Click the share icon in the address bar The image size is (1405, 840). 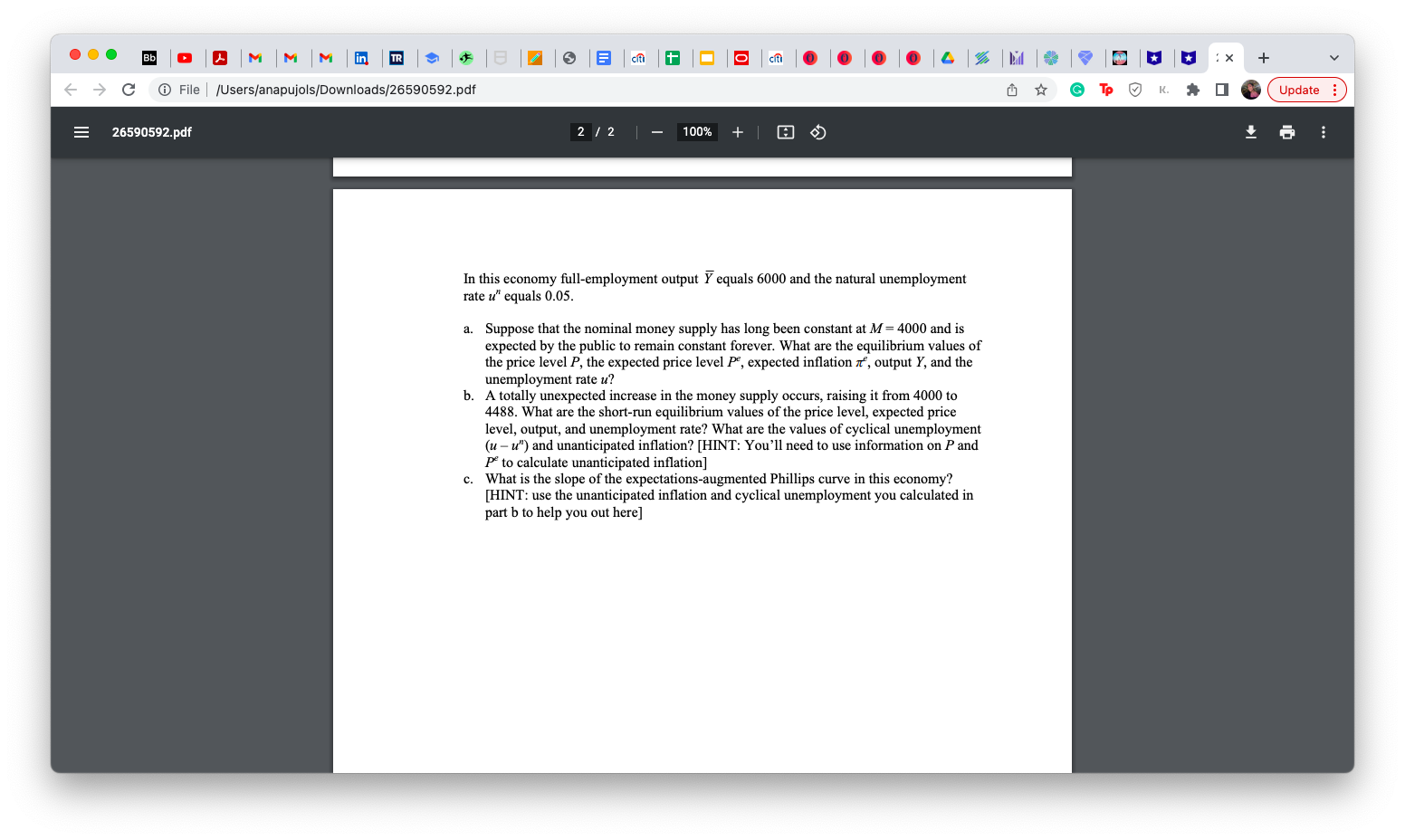click(x=1011, y=90)
